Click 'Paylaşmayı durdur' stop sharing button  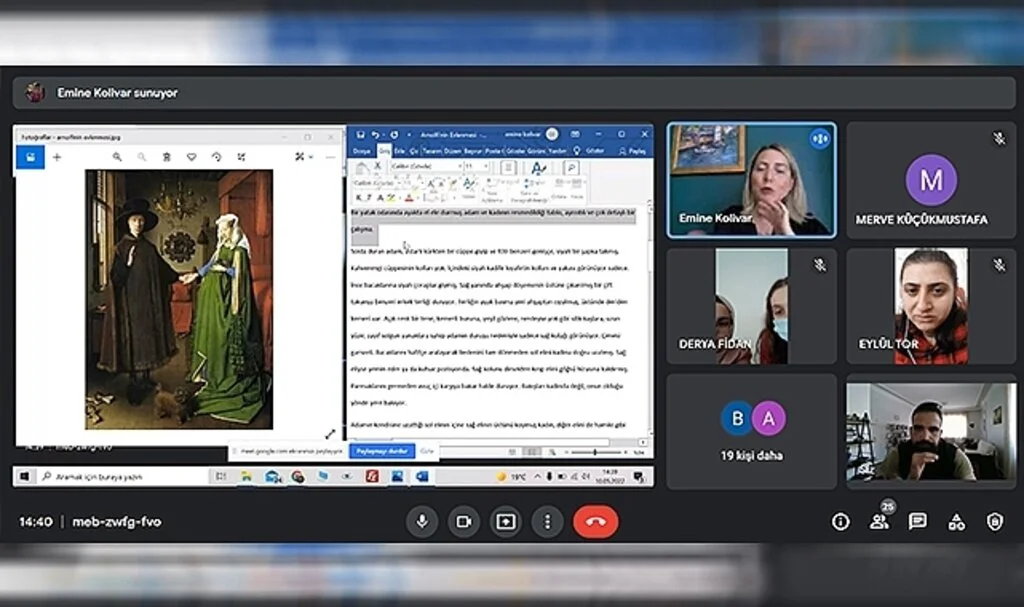(382, 451)
